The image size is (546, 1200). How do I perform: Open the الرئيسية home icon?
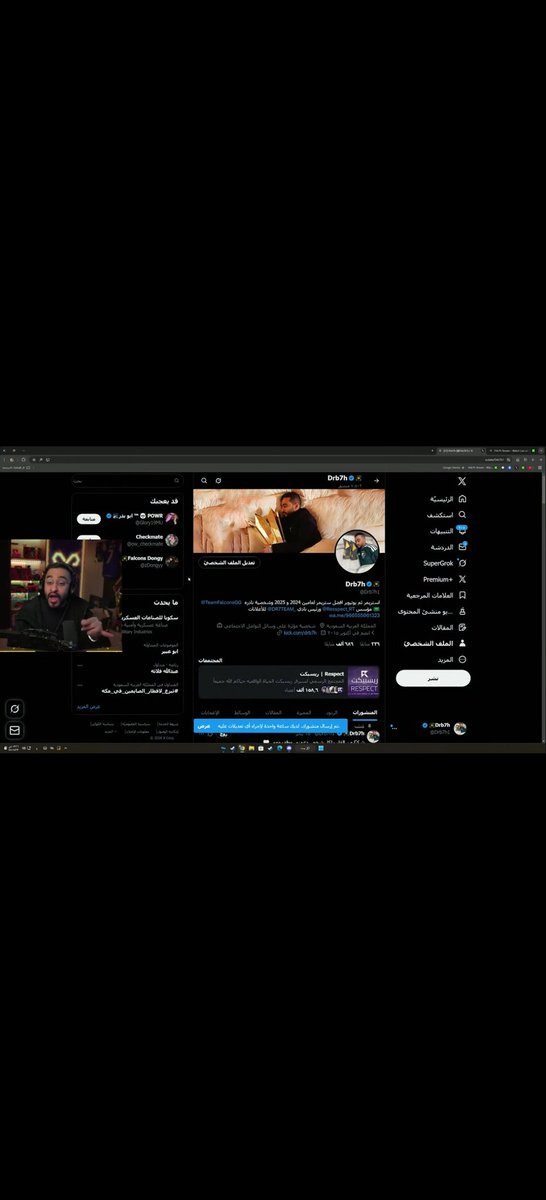click(x=462, y=499)
